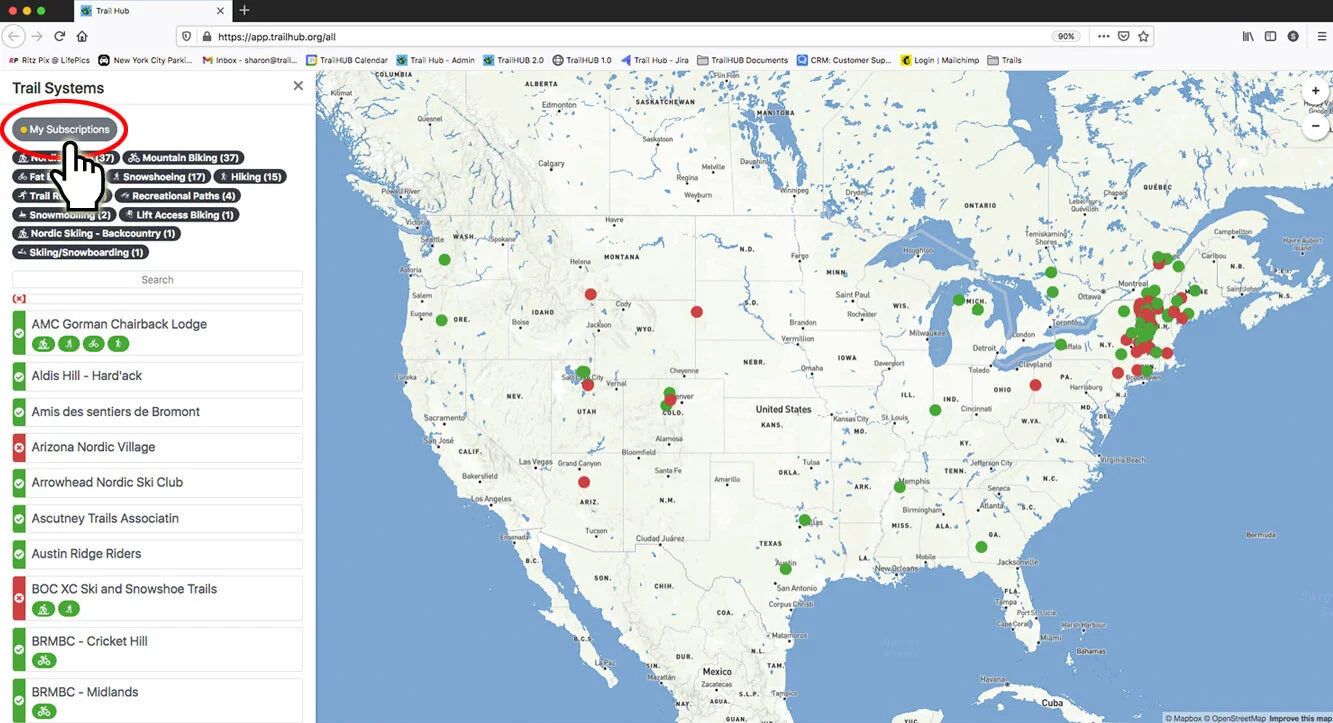Select Arrowhead Nordic Ski Club entry
1333x723 pixels.
[x=157, y=482]
